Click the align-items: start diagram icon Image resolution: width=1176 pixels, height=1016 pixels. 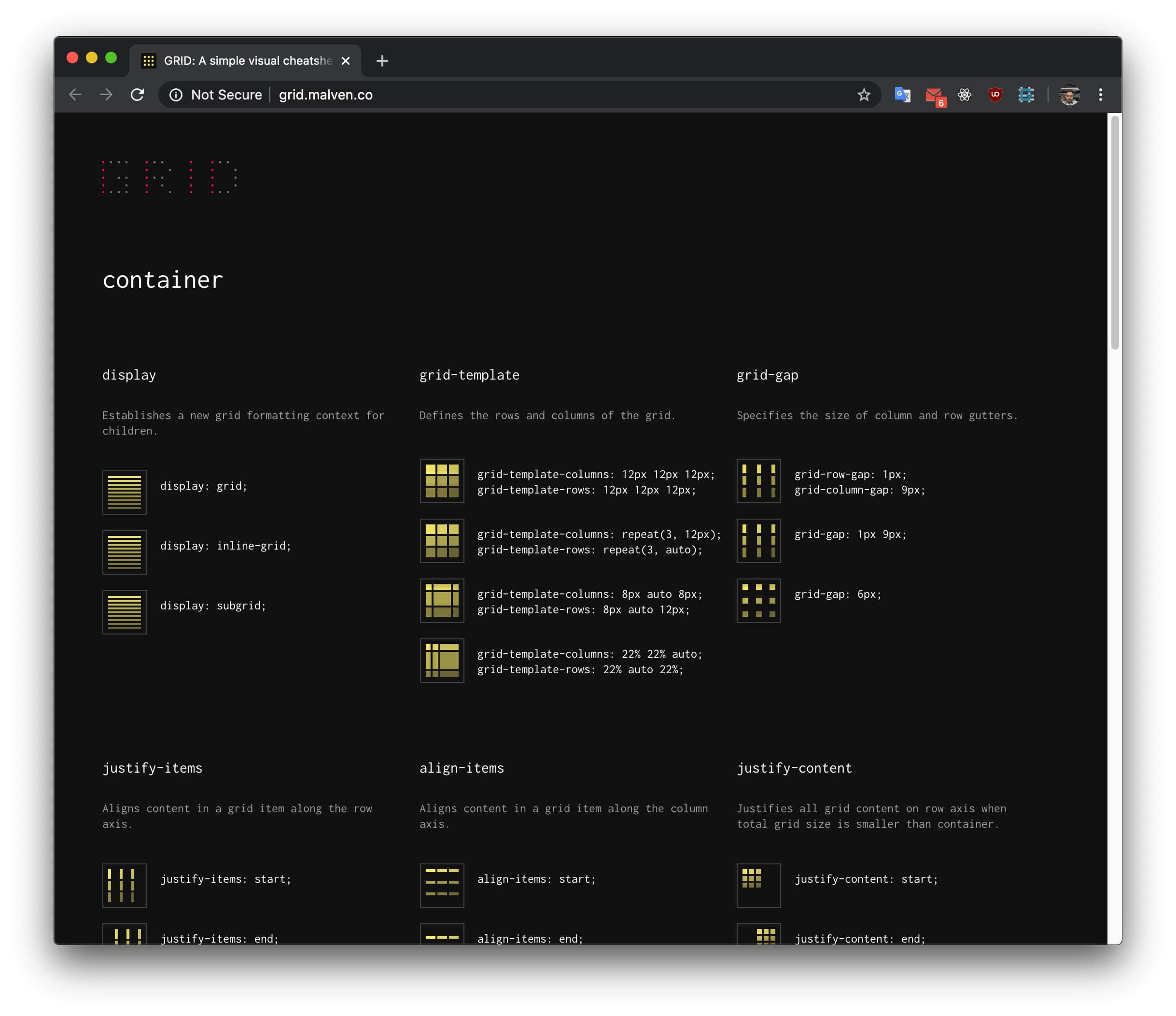[x=442, y=885]
